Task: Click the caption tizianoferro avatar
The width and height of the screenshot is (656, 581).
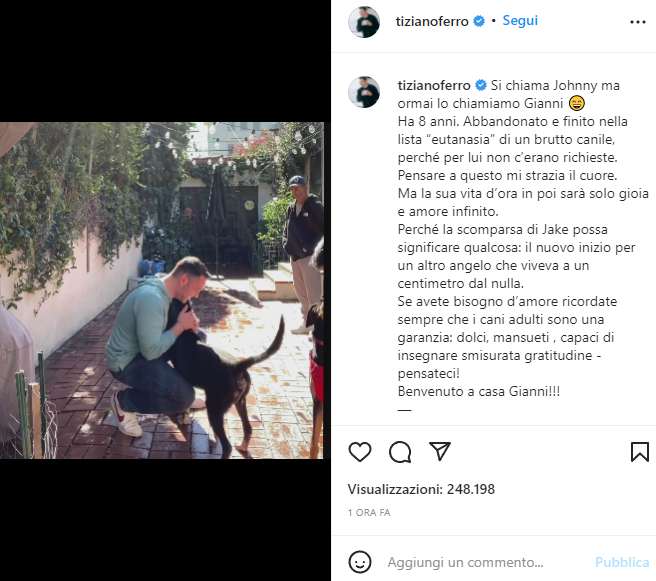Action: 364,92
